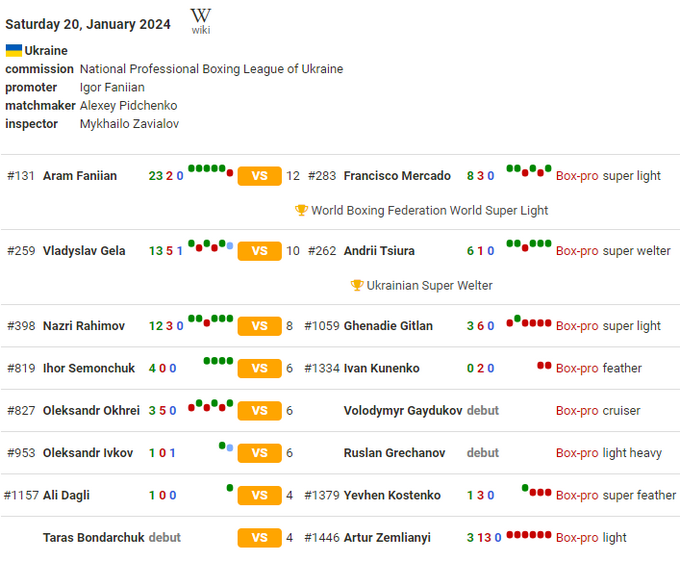Click Ivan Kunenko's two red form dots
680x562 pixels.
coord(544,366)
